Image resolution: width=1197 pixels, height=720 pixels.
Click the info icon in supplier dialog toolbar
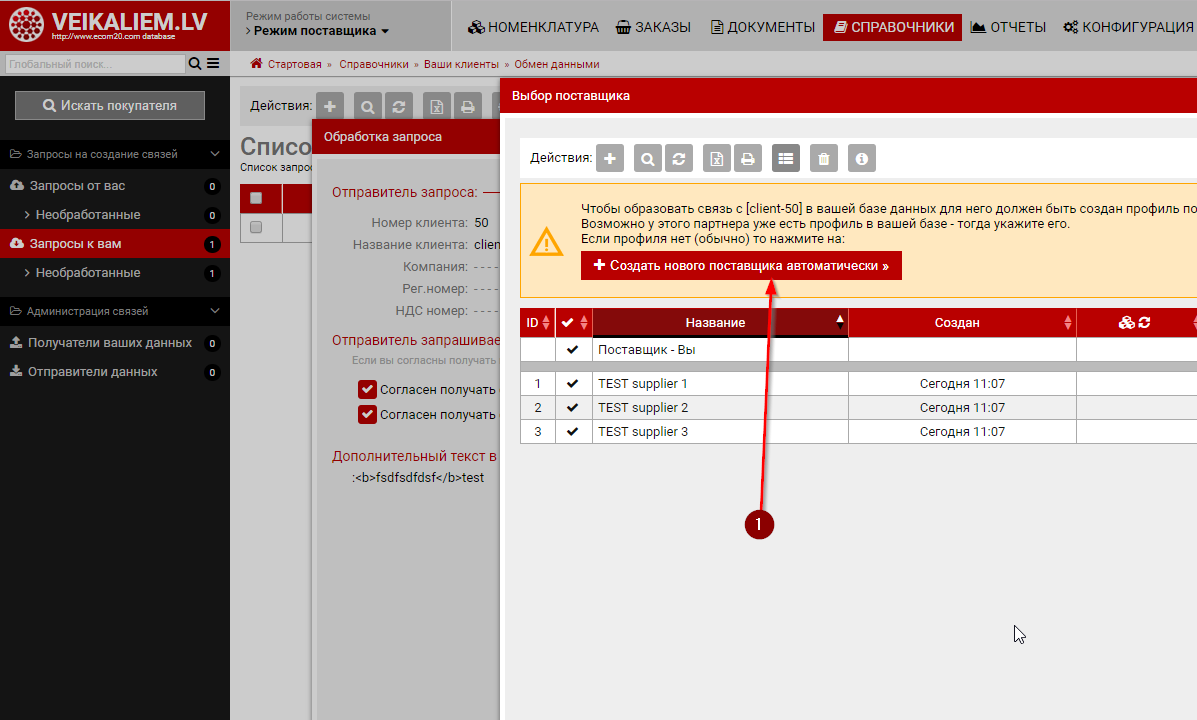[862, 158]
